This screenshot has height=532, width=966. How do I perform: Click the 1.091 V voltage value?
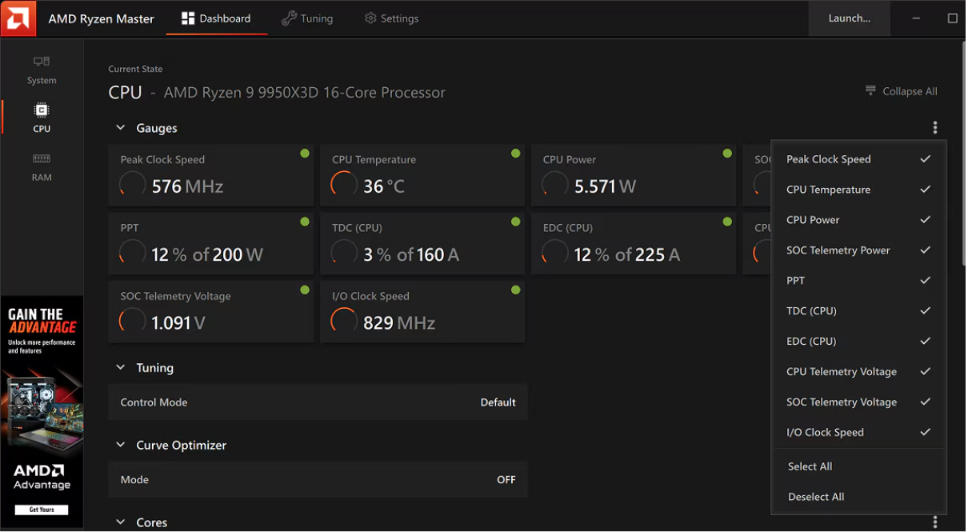coord(179,323)
